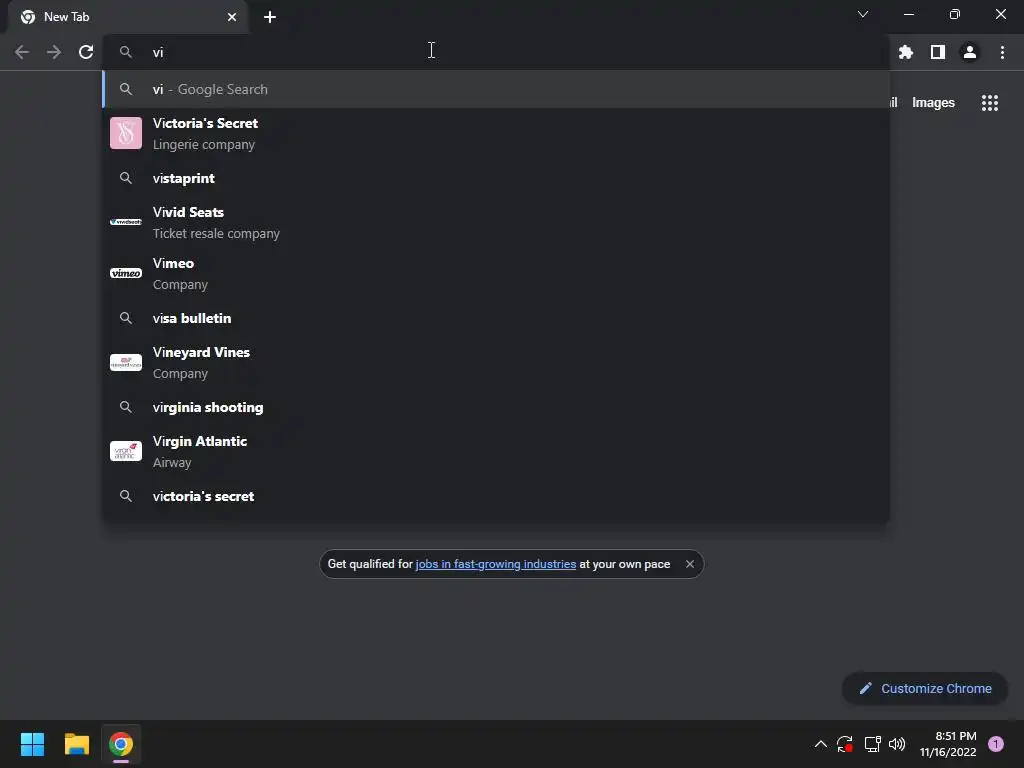
Task: Click the Vimeo logo thumbnail
Action: point(126,273)
